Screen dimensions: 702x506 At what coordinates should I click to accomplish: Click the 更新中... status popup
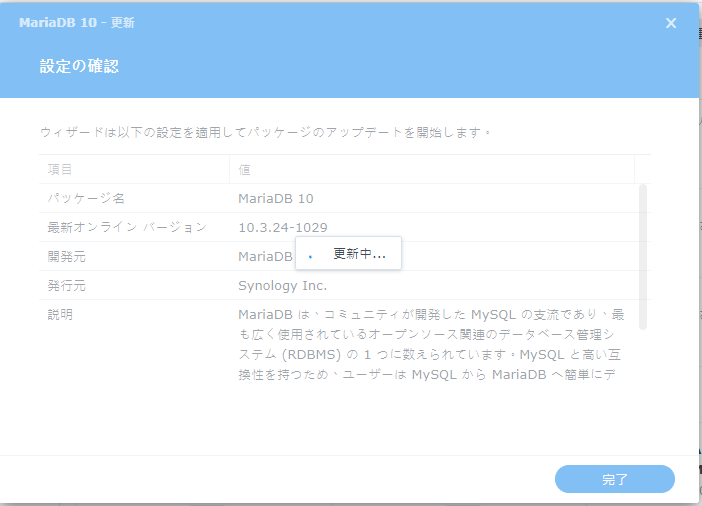(348, 253)
